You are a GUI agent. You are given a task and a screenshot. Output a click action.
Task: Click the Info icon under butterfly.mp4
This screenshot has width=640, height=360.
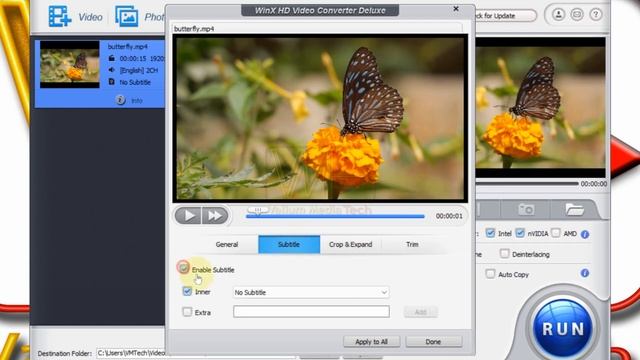pos(120,100)
